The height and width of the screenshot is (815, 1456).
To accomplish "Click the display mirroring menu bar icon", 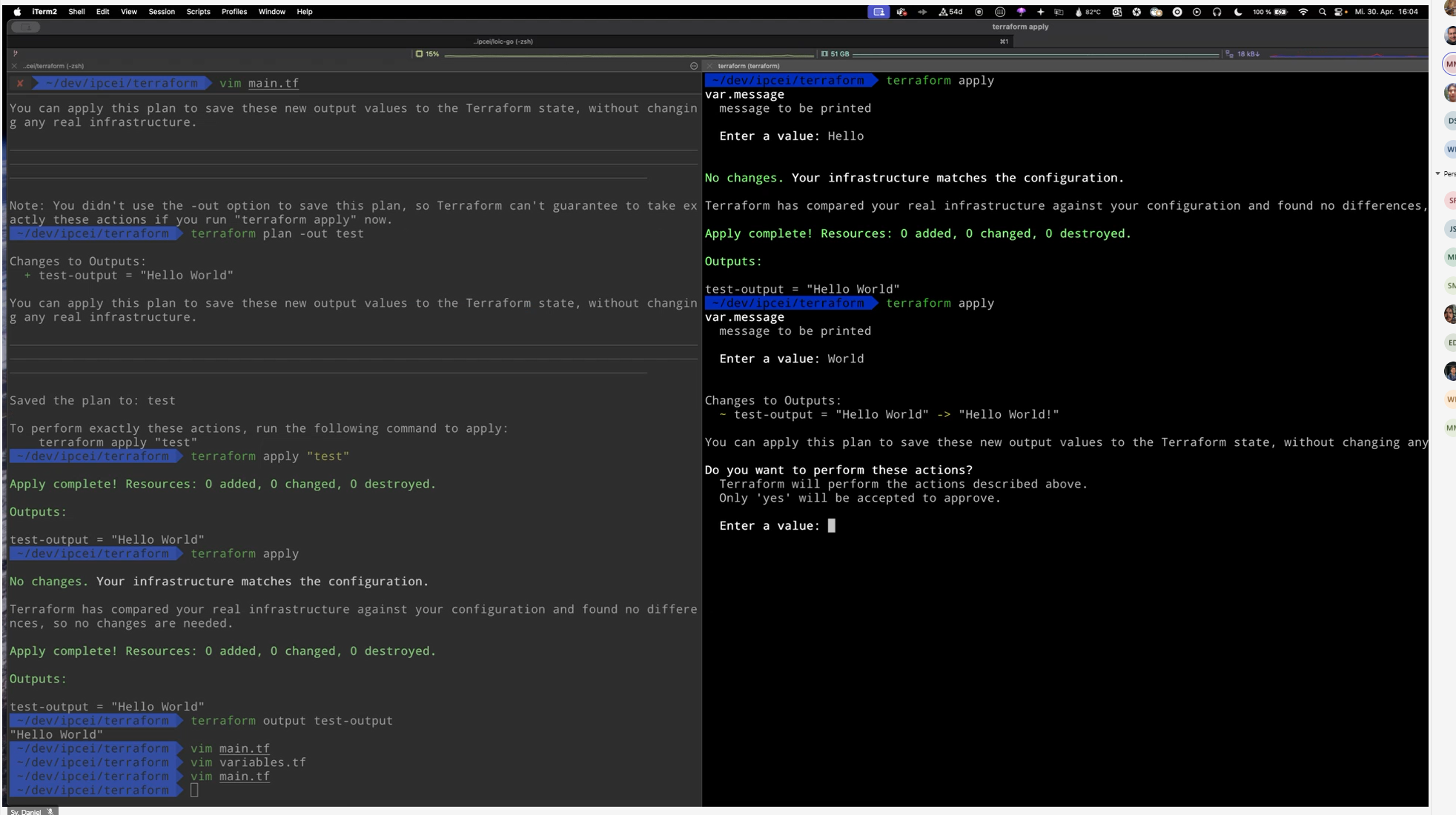I will (x=1059, y=12).
